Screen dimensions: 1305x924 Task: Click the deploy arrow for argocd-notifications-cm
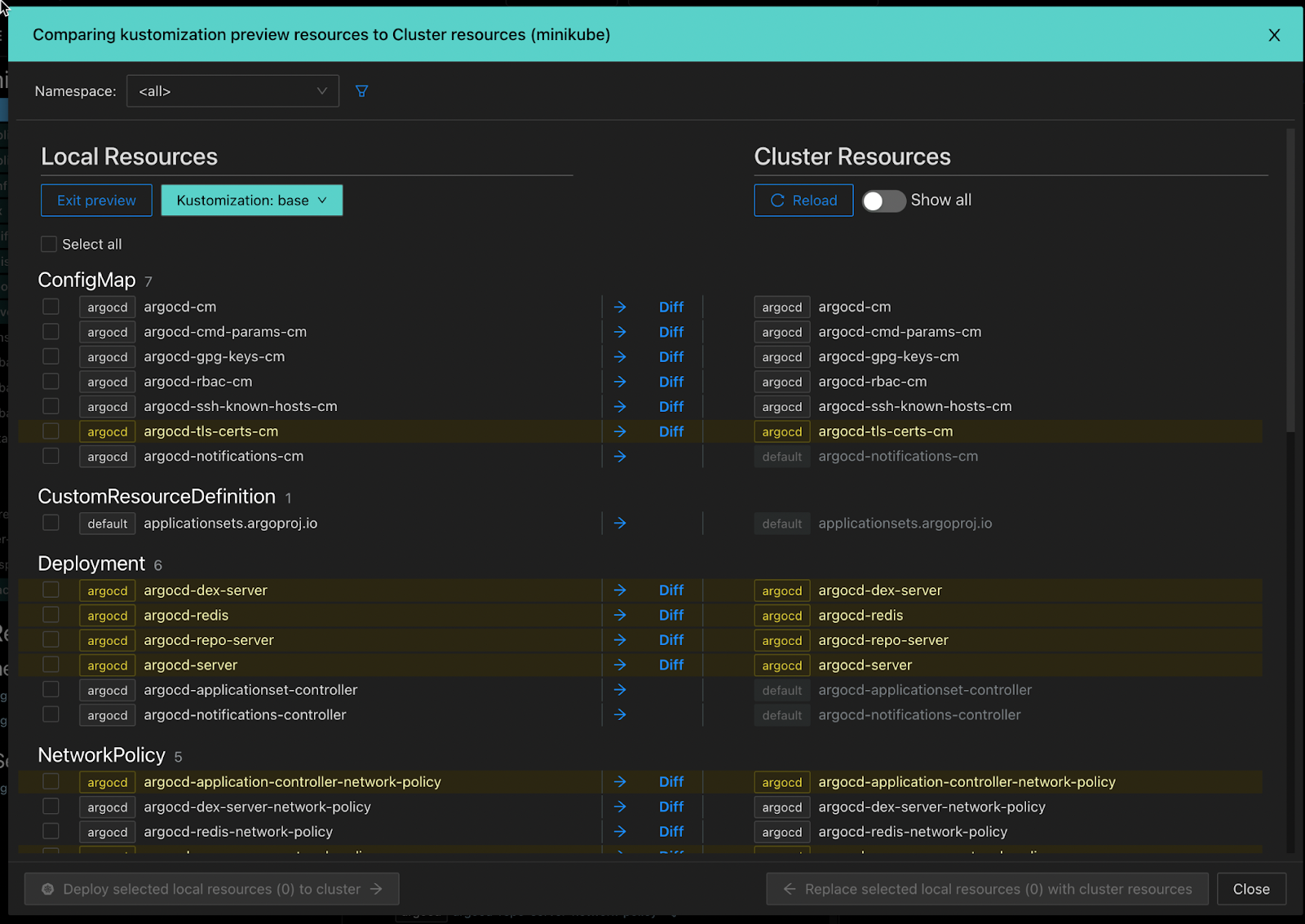tap(620, 457)
